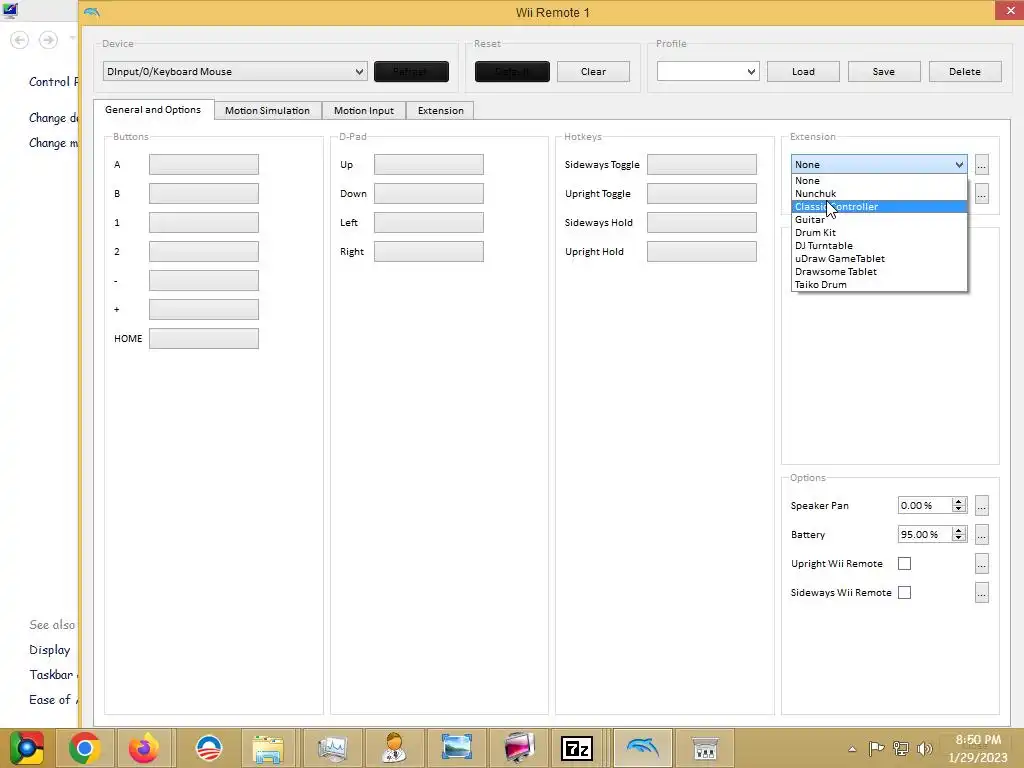Click the B button mapping field
This screenshot has width=1024, height=768.
(204, 193)
